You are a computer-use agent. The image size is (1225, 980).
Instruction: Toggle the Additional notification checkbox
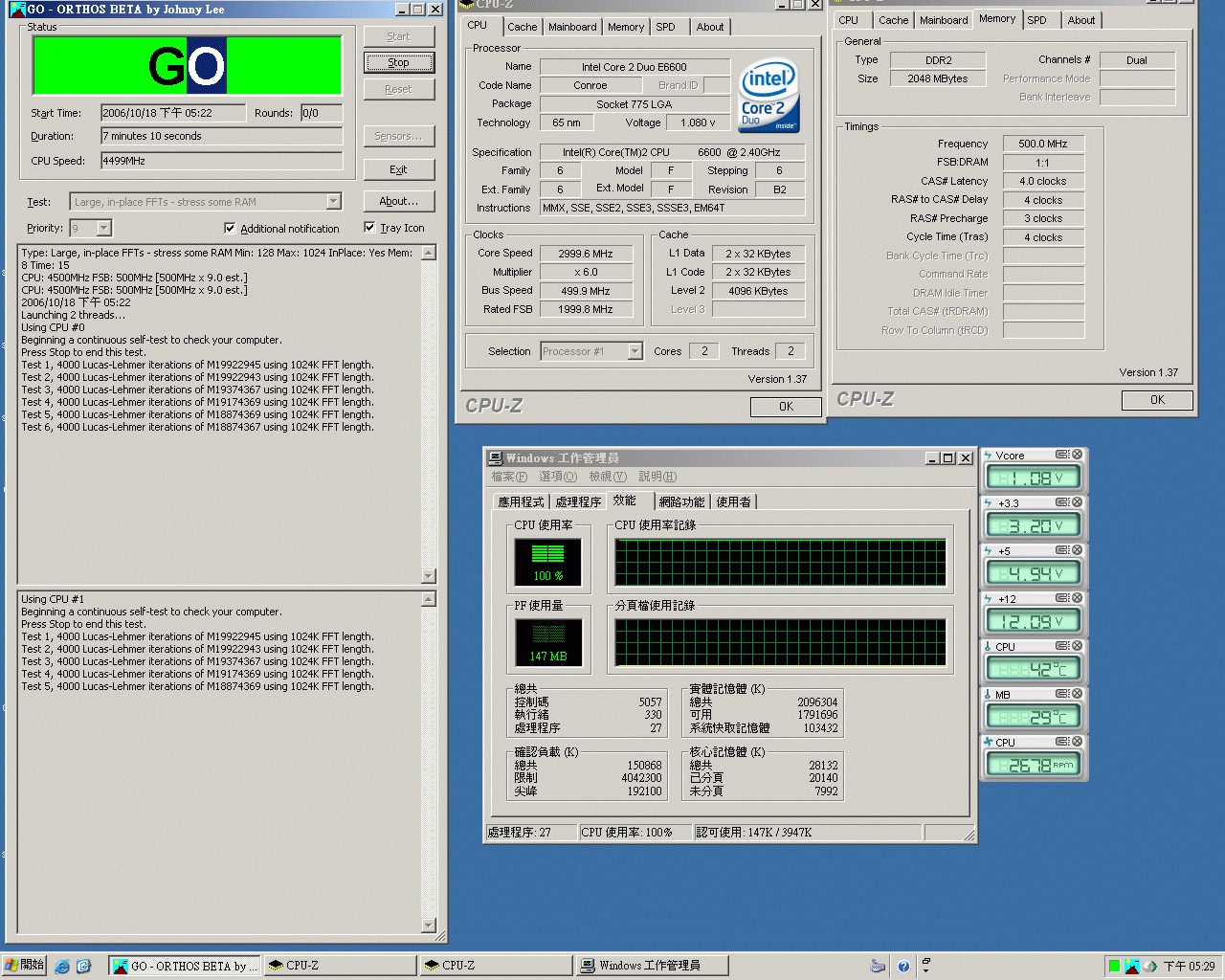[x=230, y=228]
